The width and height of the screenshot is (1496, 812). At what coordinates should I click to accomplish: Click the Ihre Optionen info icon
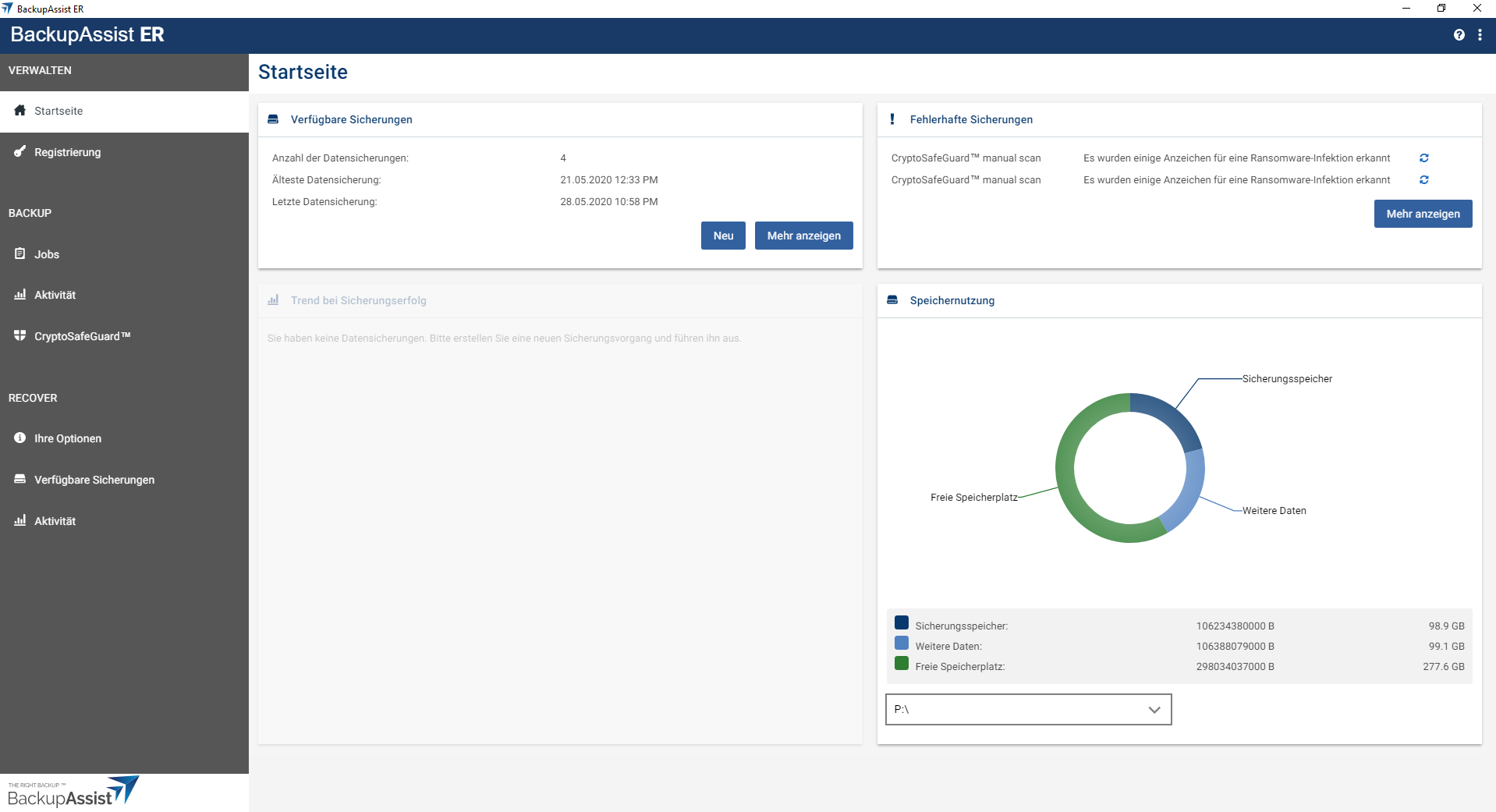click(20, 438)
